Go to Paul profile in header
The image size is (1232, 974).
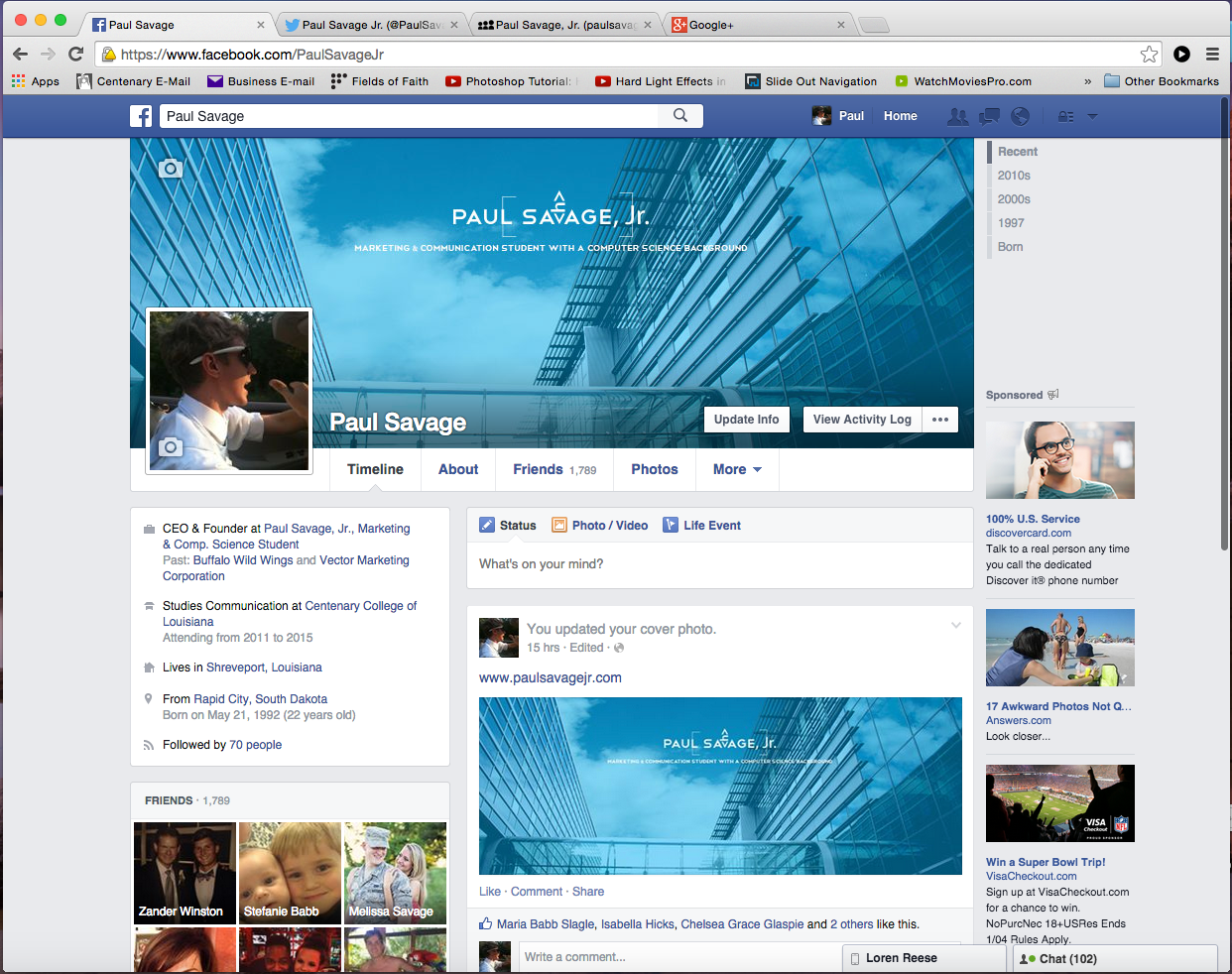[838, 116]
